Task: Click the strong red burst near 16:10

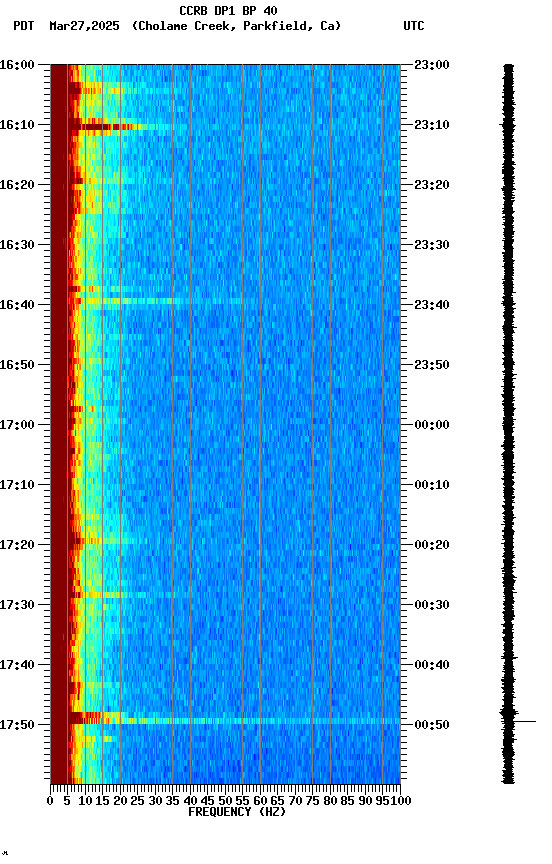Action: [105, 127]
